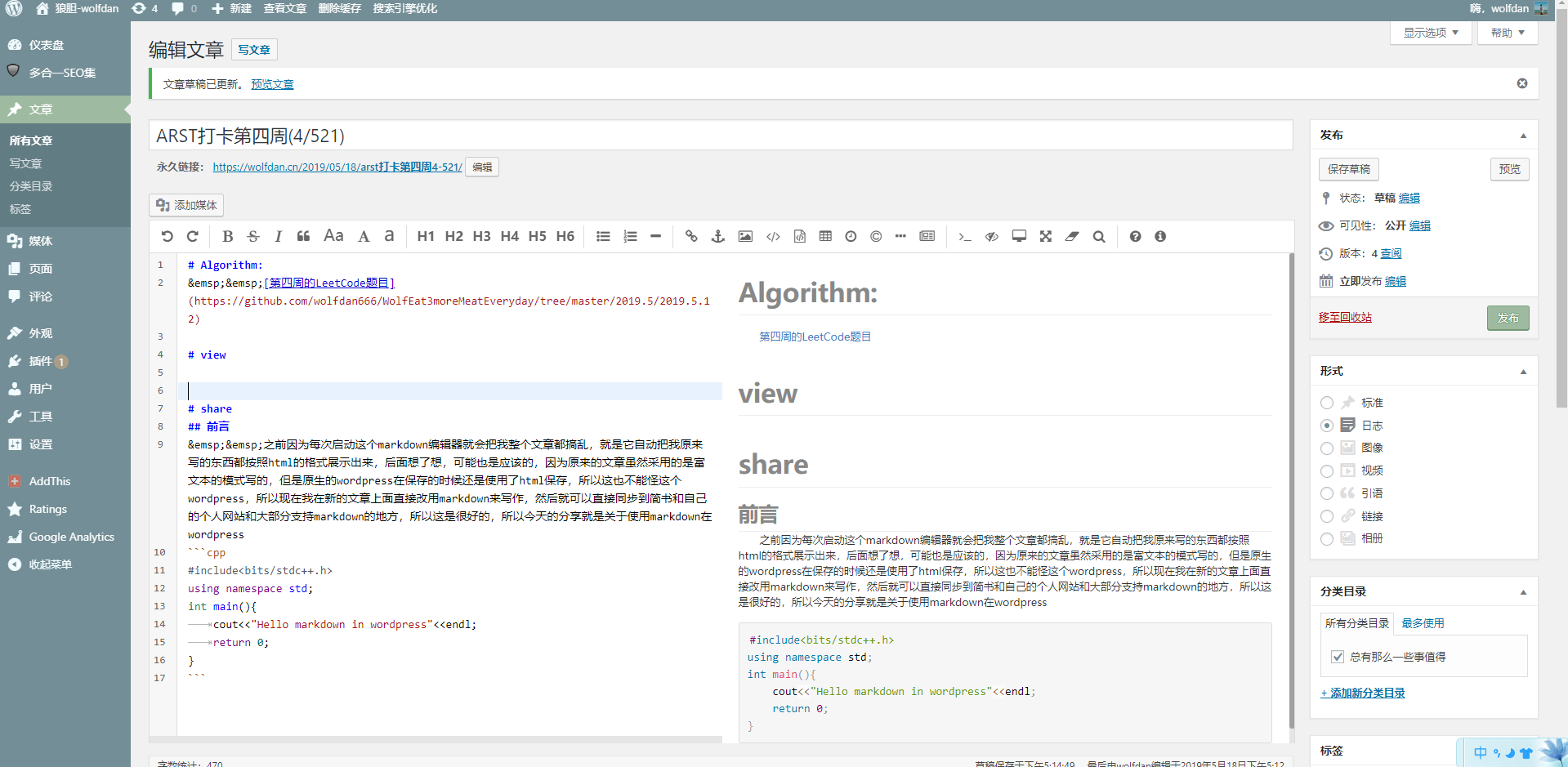Collapse the 形式 panel
Viewport: 1568px width, 767px height.
click(1523, 372)
